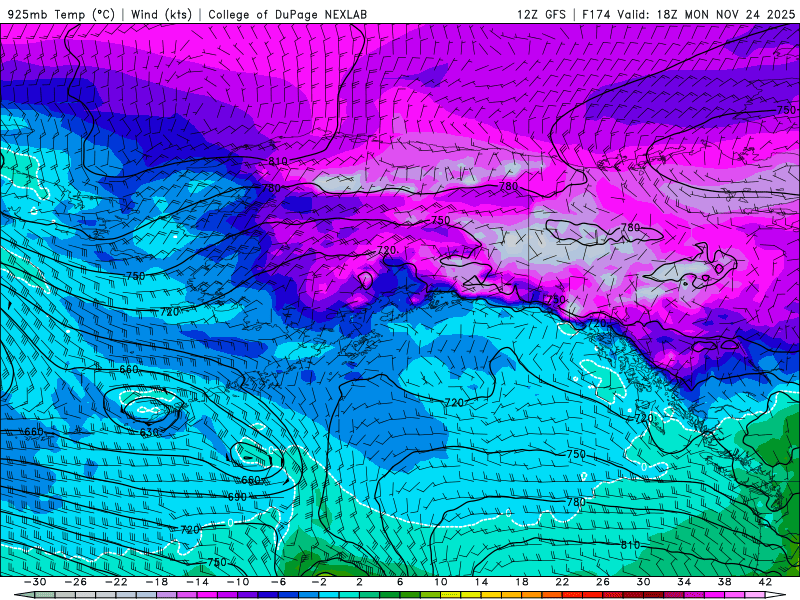The height and width of the screenshot is (600, 800).
Task: Click the positive 14 colorbar scale label
Action: pyautogui.click(x=481, y=582)
